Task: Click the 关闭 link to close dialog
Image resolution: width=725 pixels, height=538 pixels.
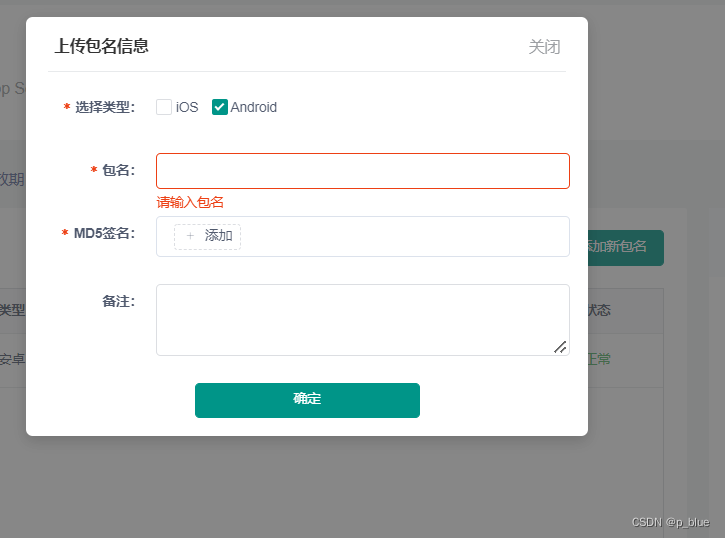Action: [x=544, y=47]
